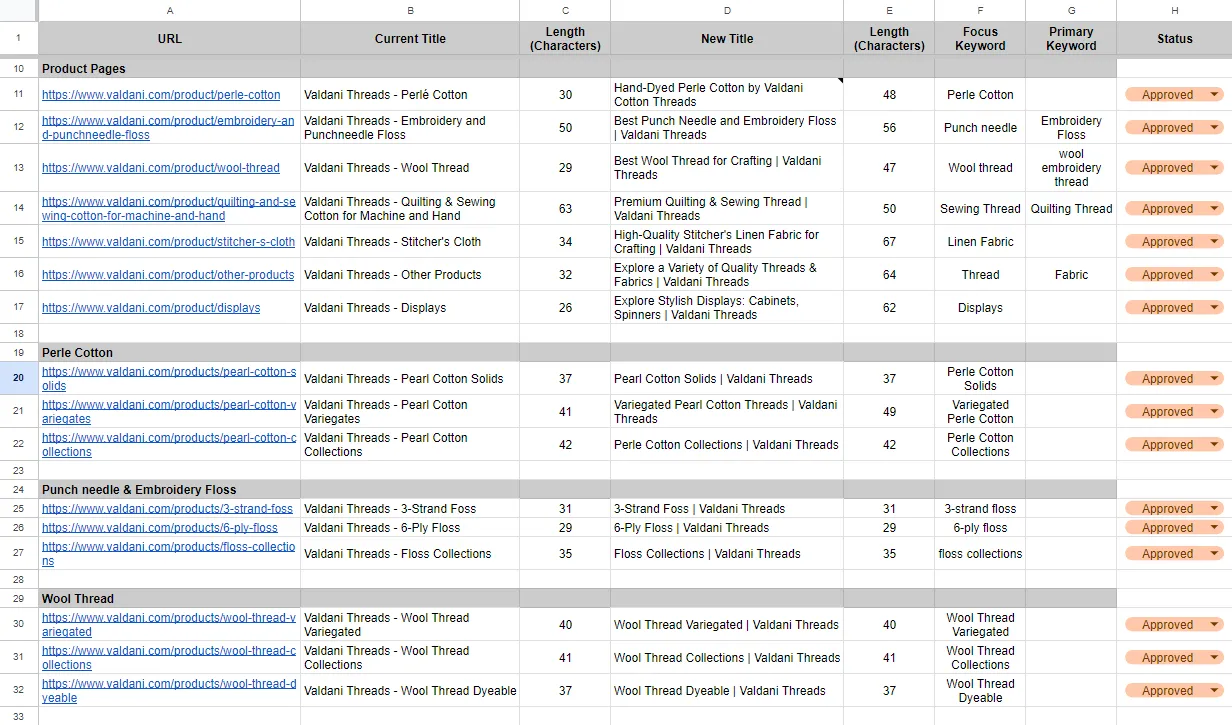
Task: Select cell 'Variegated Pearl Cotton Threads | Valdani Threads'
Action: pos(727,412)
